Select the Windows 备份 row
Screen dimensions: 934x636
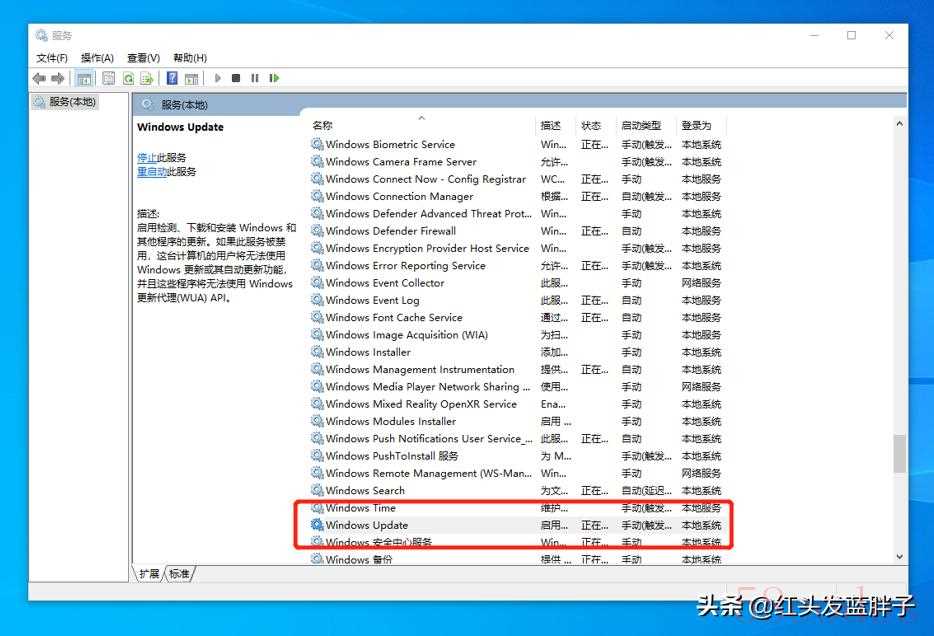pos(516,559)
